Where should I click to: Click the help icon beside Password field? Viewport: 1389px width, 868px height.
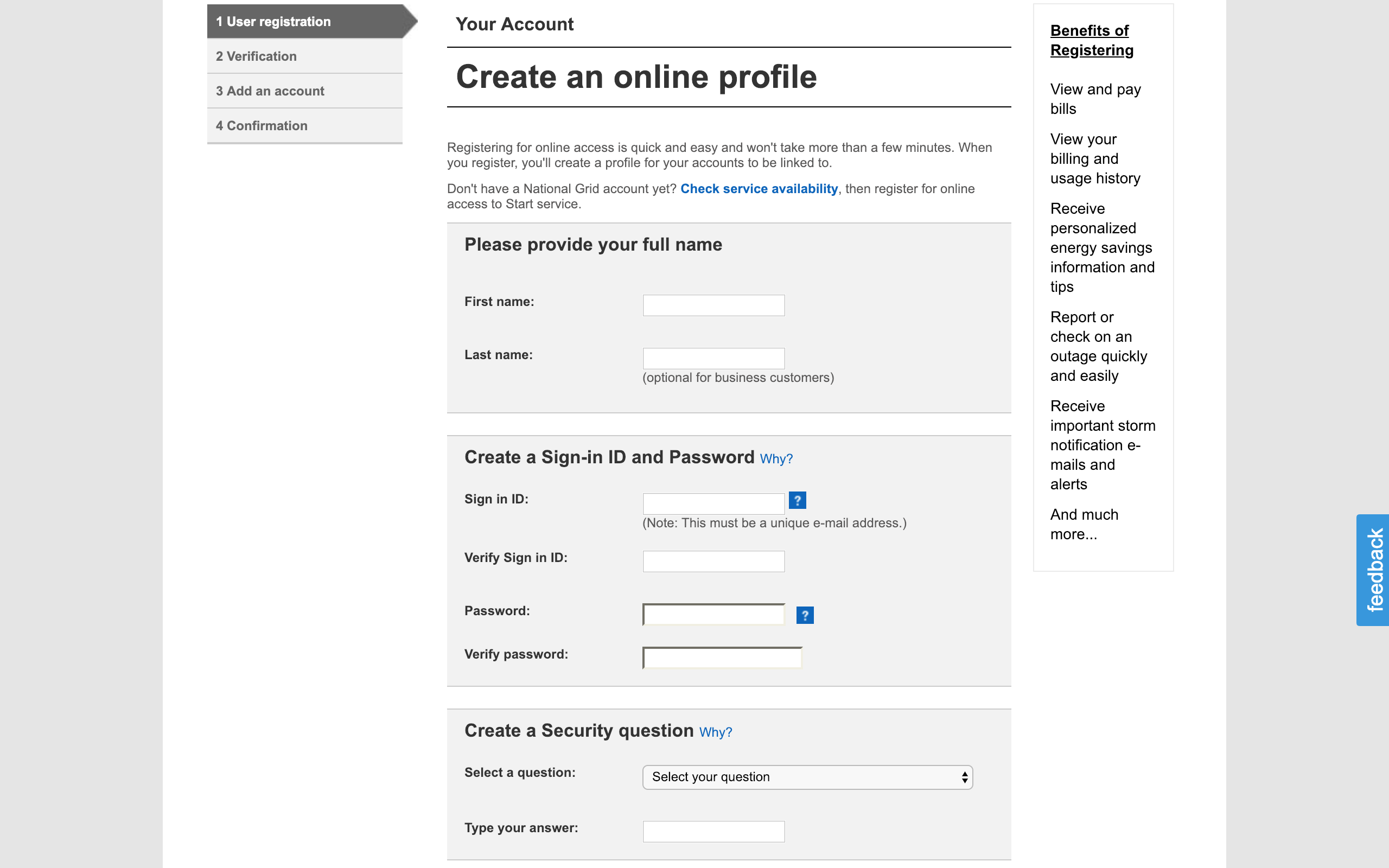coord(805,615)
